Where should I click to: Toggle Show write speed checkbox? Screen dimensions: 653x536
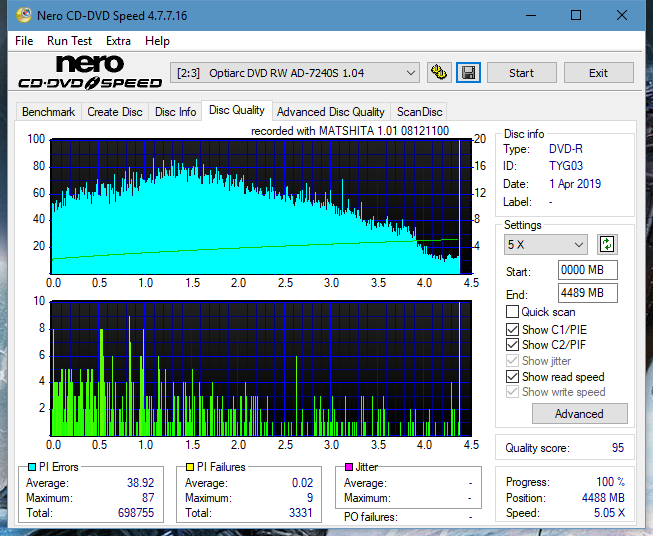click(x=512, y=392)
